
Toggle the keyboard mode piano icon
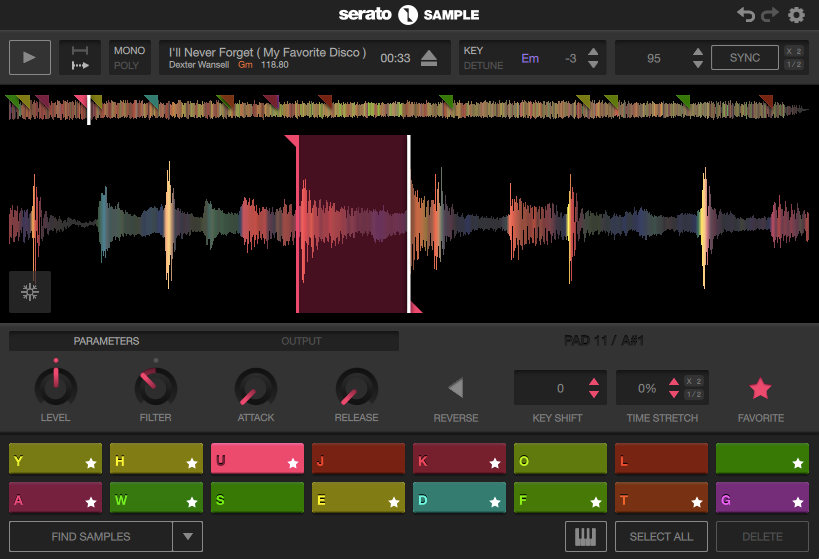[x=586, y=537]
